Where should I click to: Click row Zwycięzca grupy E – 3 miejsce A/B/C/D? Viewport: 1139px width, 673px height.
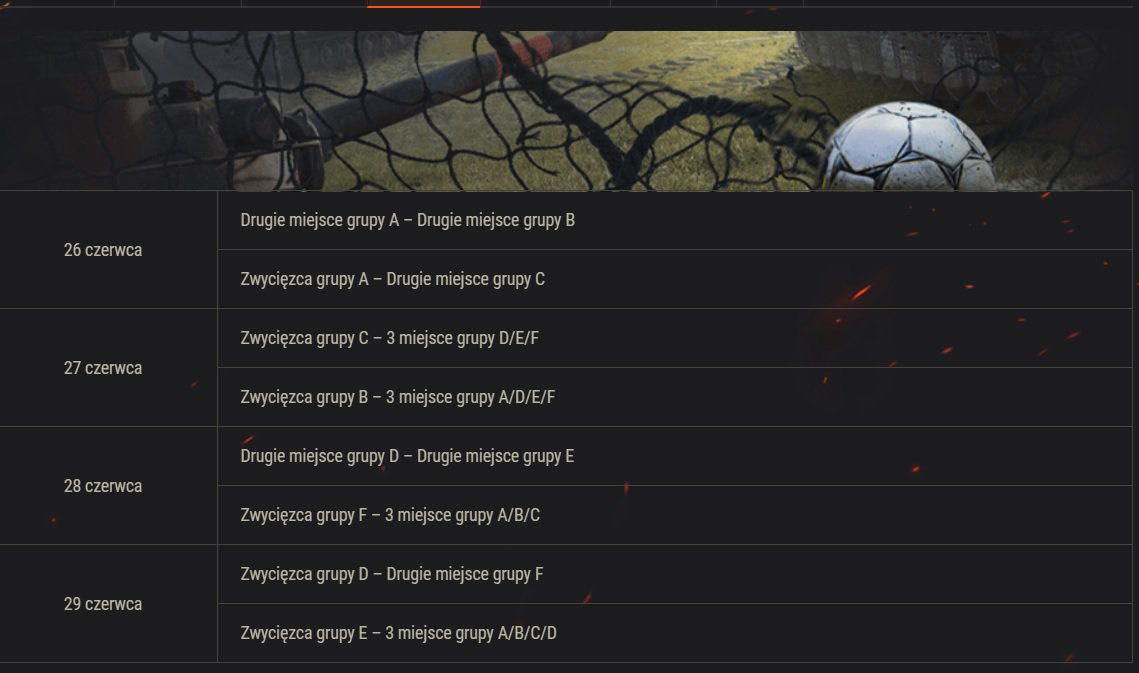pyautogui.click(x=675, y=633)
